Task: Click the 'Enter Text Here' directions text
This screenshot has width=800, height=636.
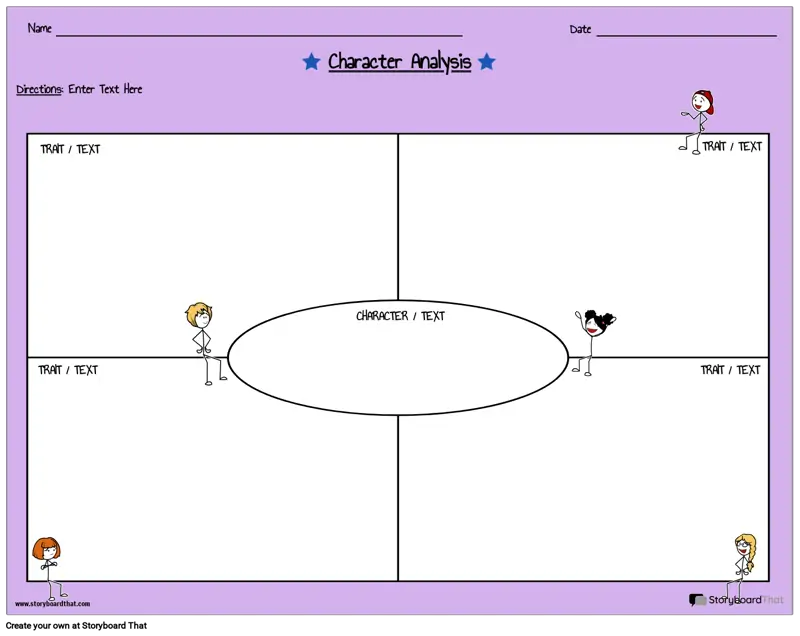Action: [x=105, y=89]
